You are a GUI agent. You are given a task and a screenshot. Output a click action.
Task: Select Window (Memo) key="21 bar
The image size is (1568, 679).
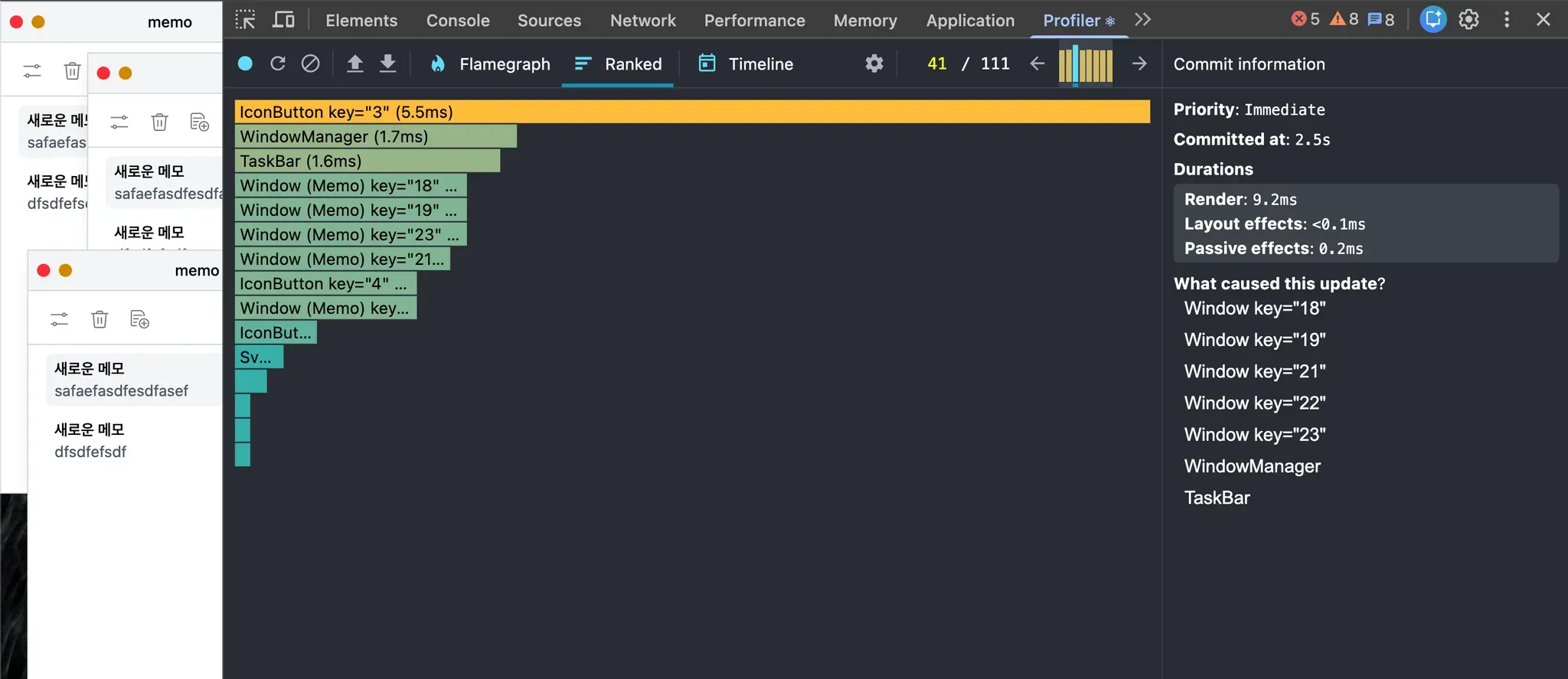tap(342, 259)
